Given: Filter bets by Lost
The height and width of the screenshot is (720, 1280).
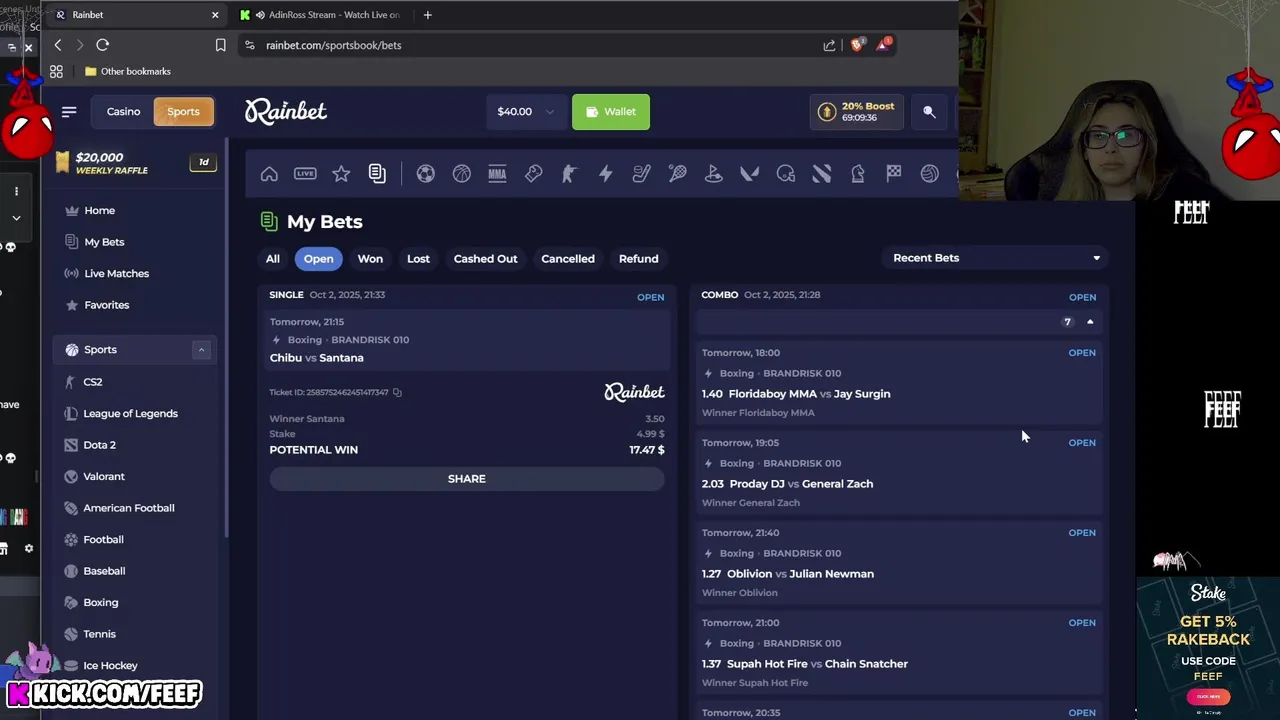Looking at the screenshot, I should 418,259.
